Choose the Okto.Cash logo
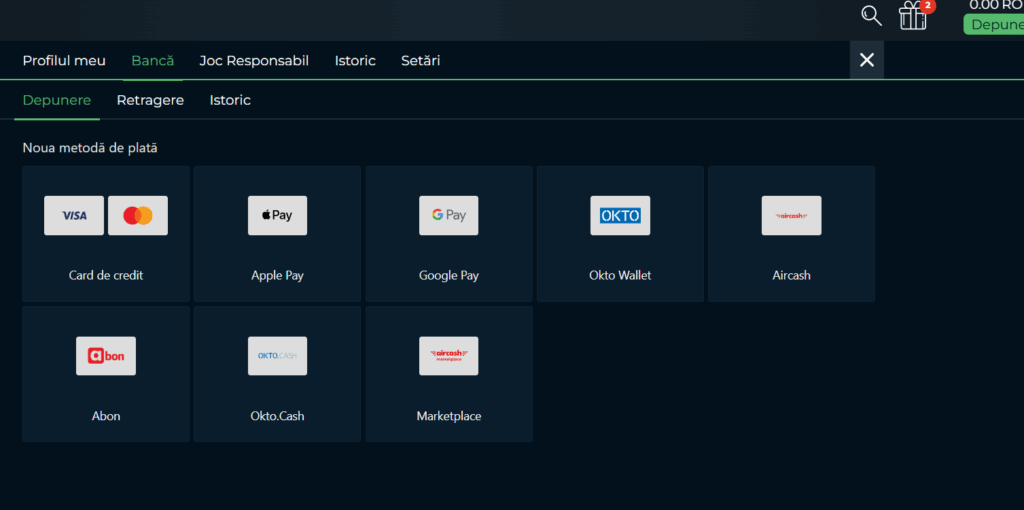This screenshot has width=1024, height=510. [x=277, y=356]
